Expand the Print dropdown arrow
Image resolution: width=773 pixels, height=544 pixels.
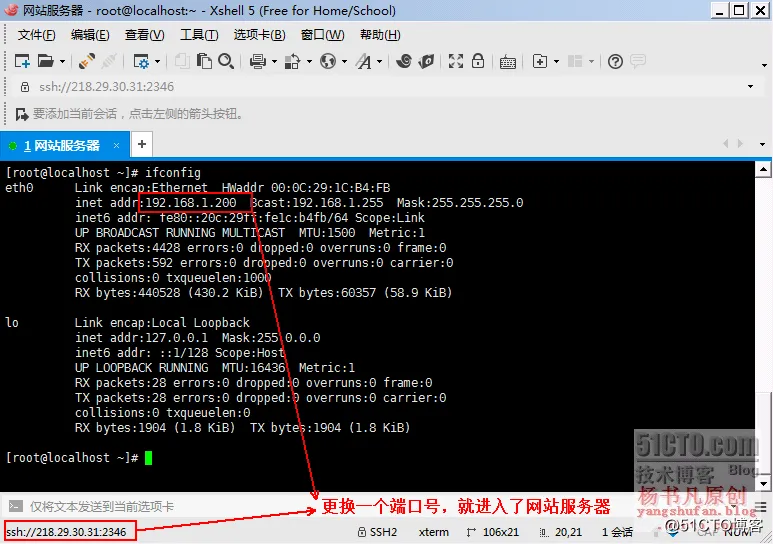coord(274,62)
